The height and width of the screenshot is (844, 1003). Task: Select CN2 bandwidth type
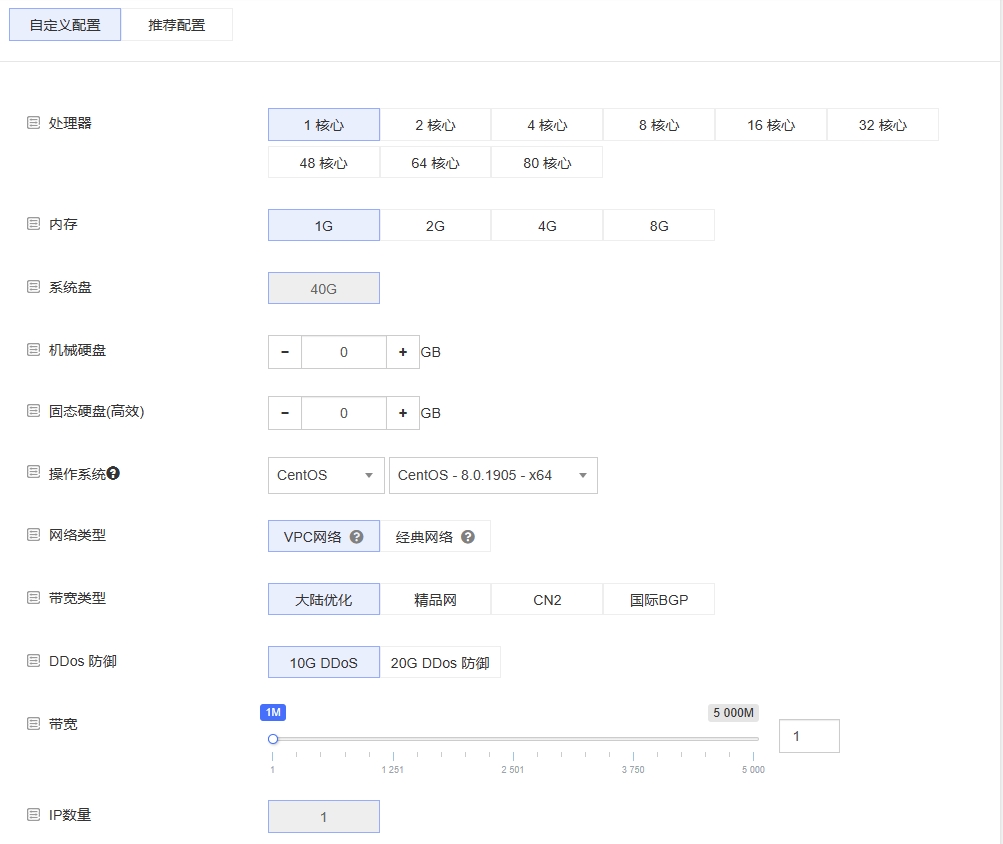547,600
